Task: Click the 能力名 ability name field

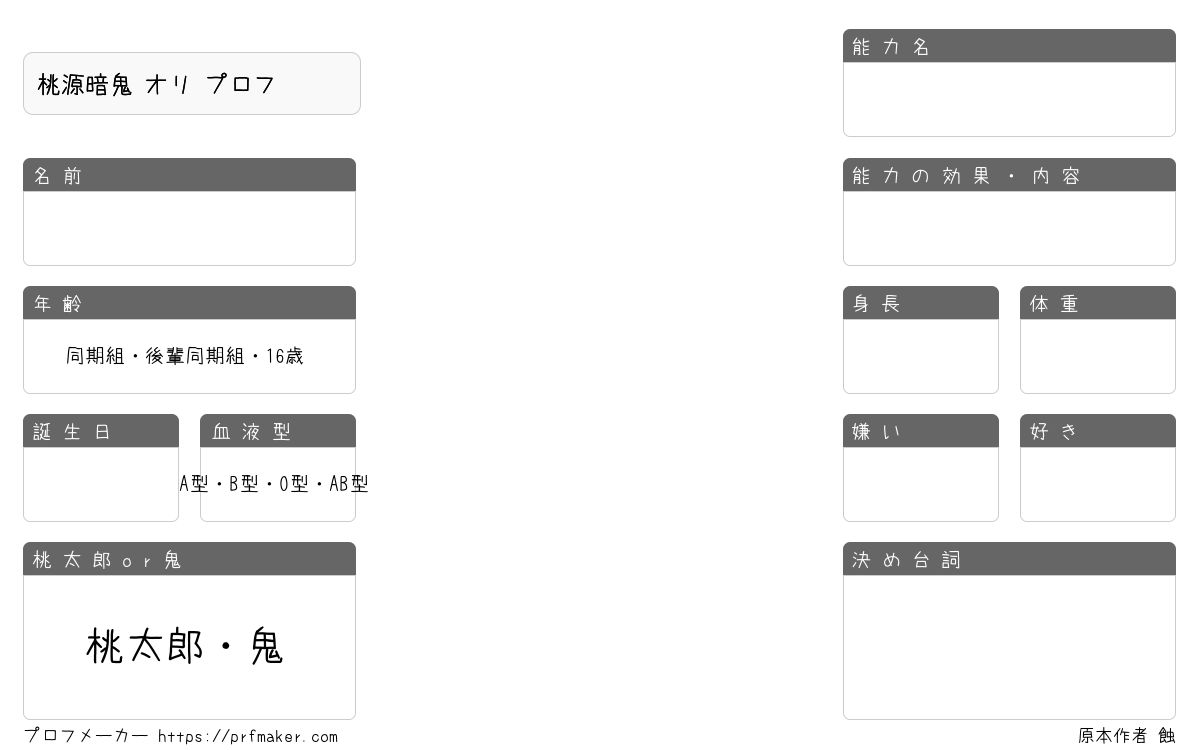Action: (1009, 99)
